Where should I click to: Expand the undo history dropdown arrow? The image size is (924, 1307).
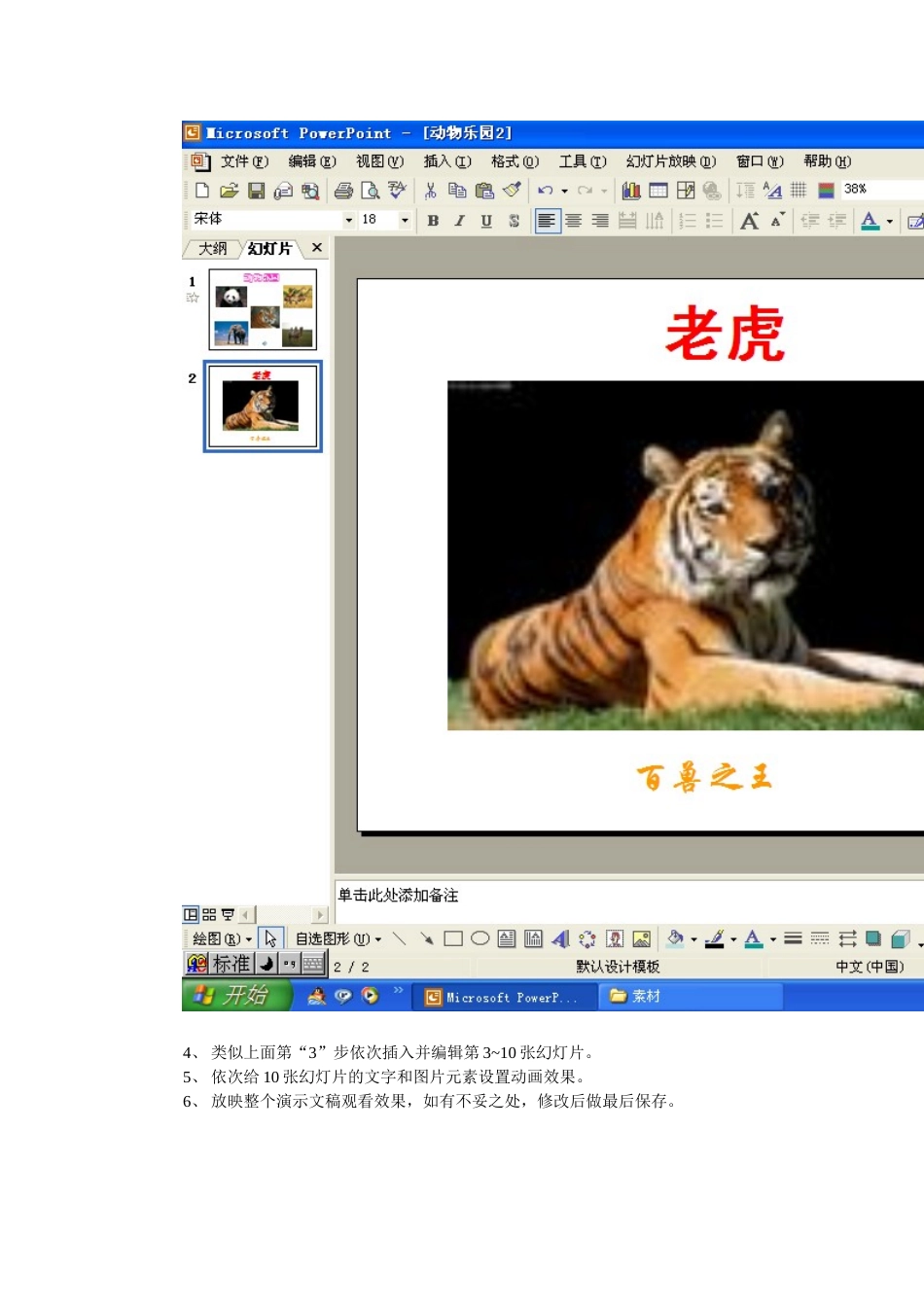[564, 192]
